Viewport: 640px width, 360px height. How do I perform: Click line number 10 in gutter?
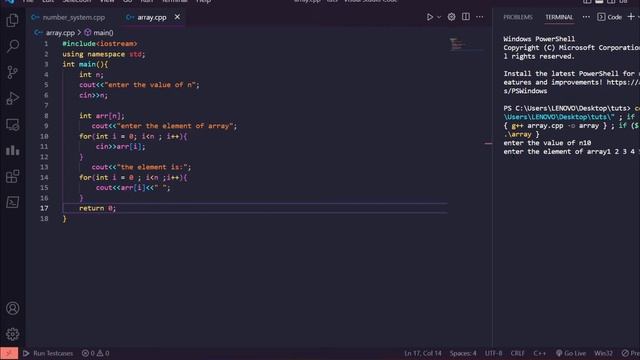point(44,136)
